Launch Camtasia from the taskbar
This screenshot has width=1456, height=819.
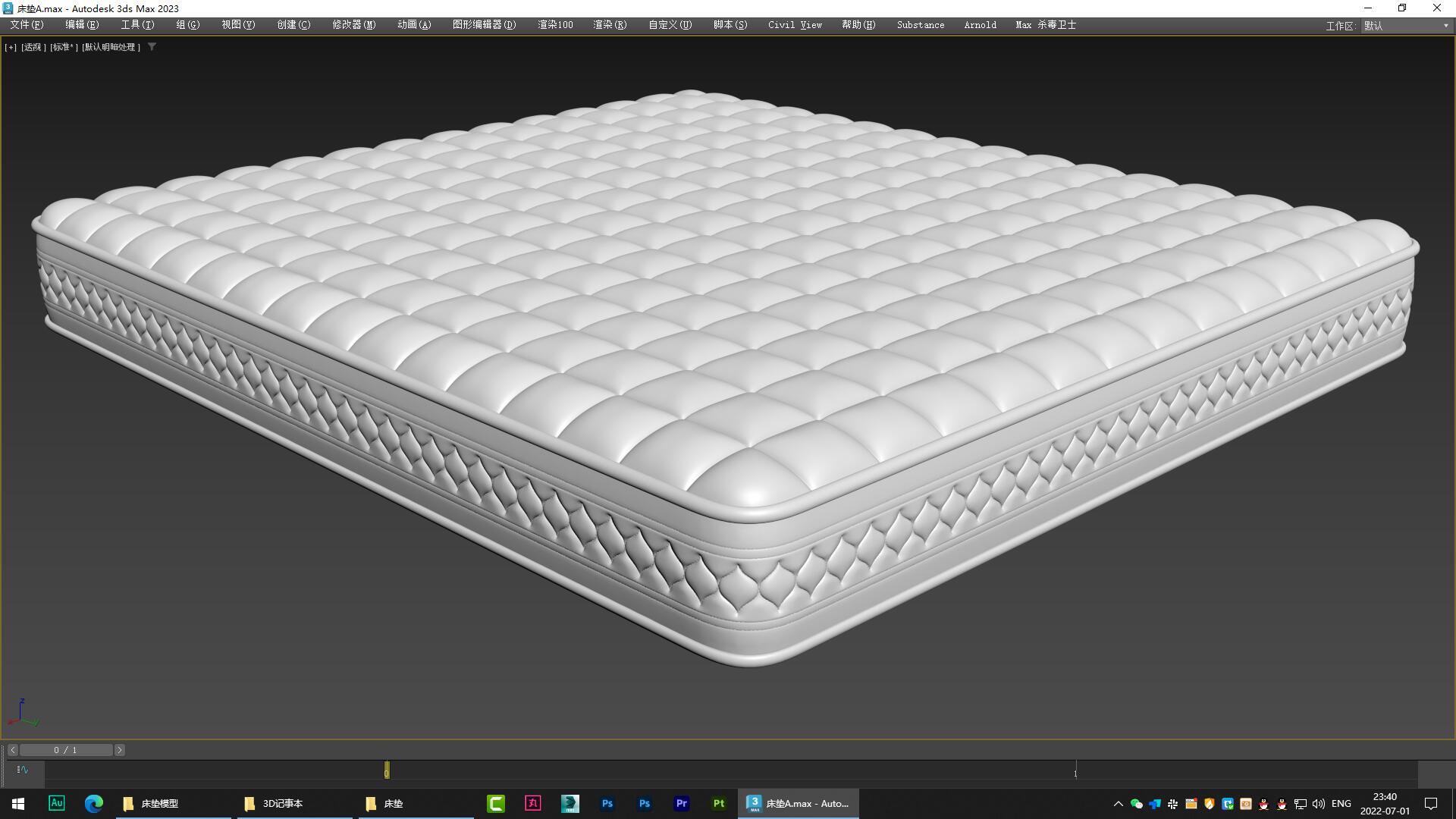[x=497, y=803]
